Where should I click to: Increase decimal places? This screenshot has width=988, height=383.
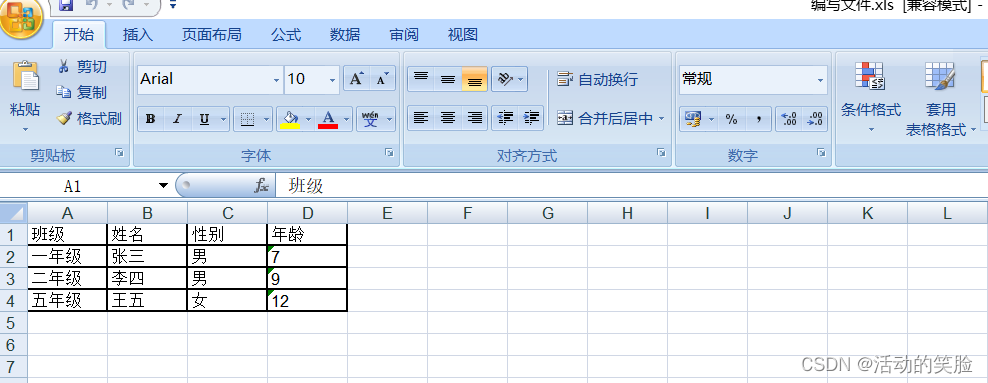click(x=788, y=119)
